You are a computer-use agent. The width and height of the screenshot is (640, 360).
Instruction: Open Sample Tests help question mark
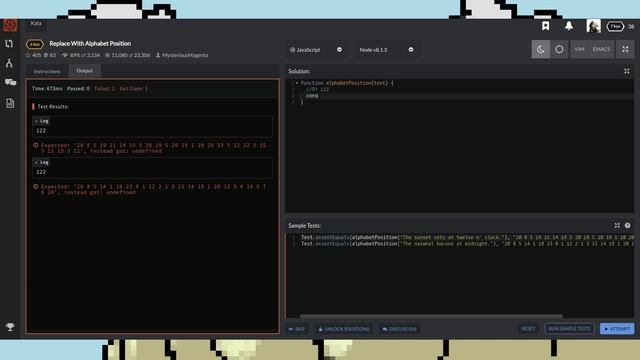(x=627, y=225)
